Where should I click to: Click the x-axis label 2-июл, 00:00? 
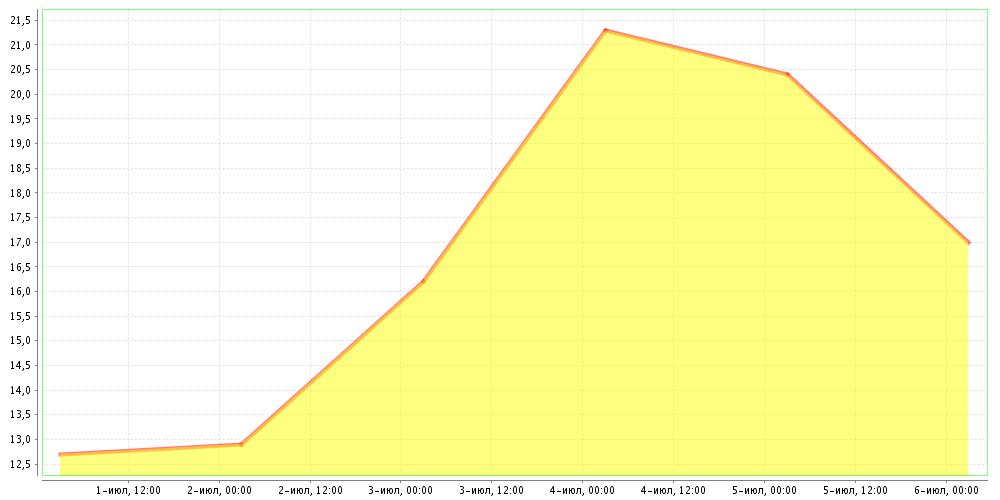[x=219, y=490]
